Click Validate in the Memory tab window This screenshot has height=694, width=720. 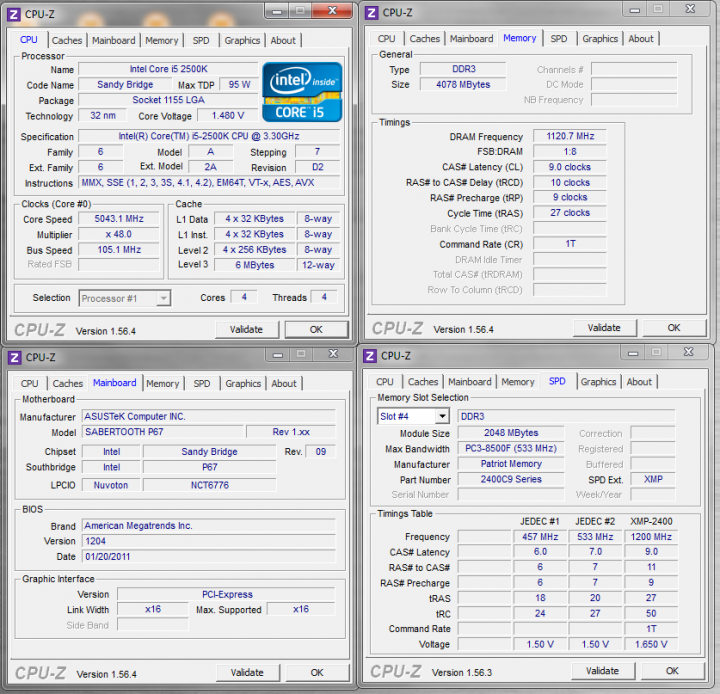click(604, 327)
